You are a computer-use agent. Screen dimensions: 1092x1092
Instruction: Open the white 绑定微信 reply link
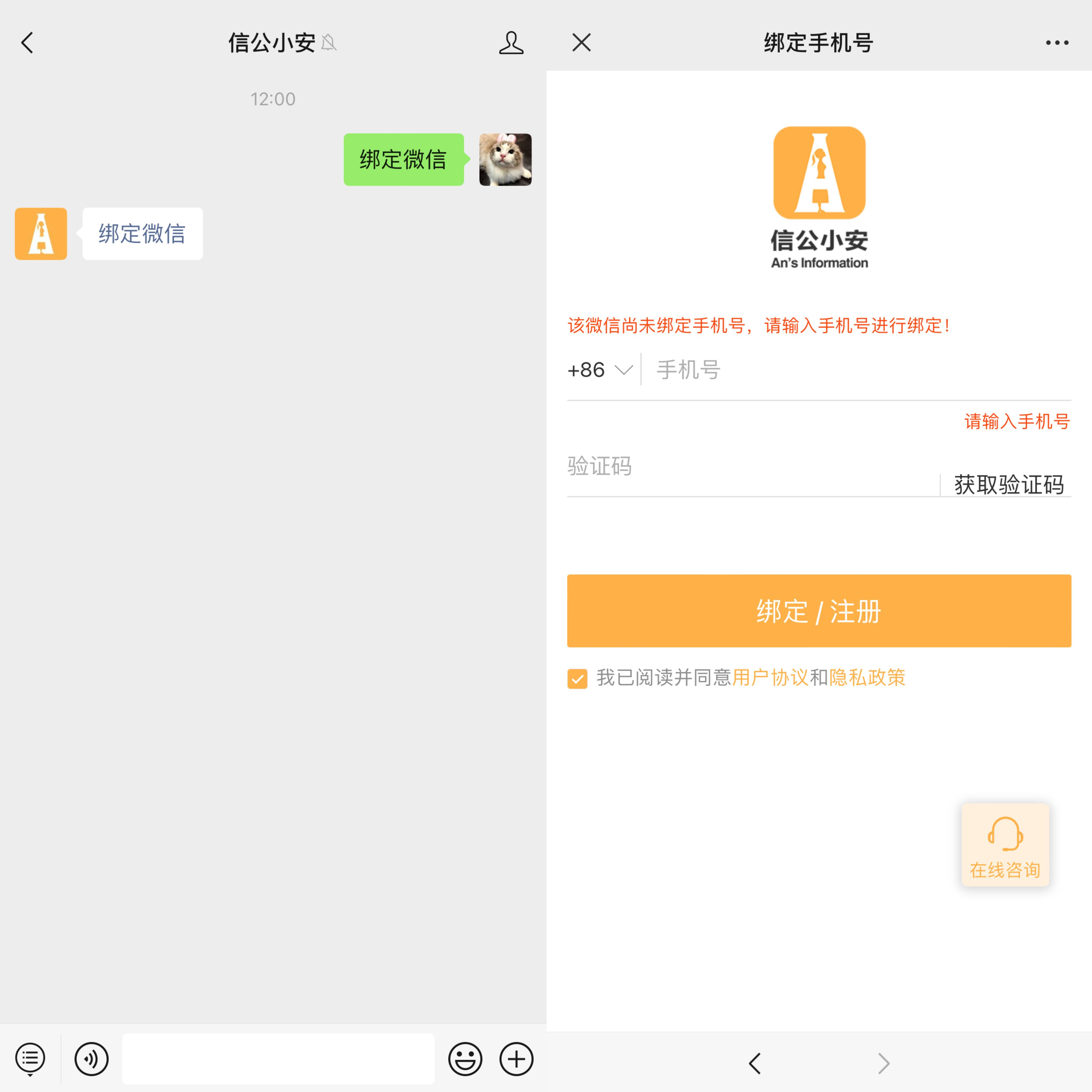tap(142, 234)
